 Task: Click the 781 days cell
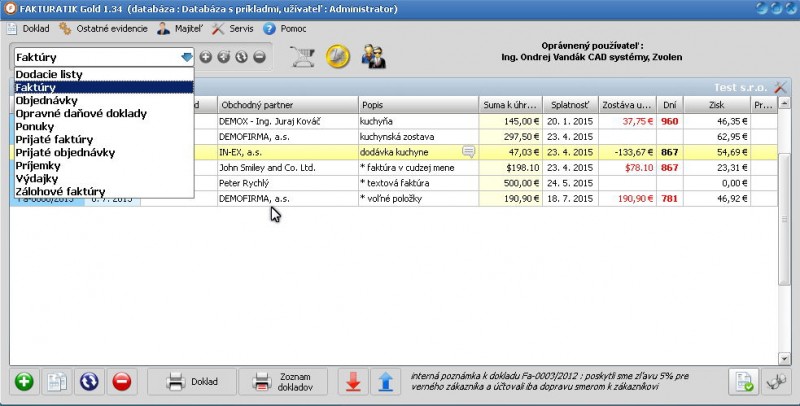[670, 198]
